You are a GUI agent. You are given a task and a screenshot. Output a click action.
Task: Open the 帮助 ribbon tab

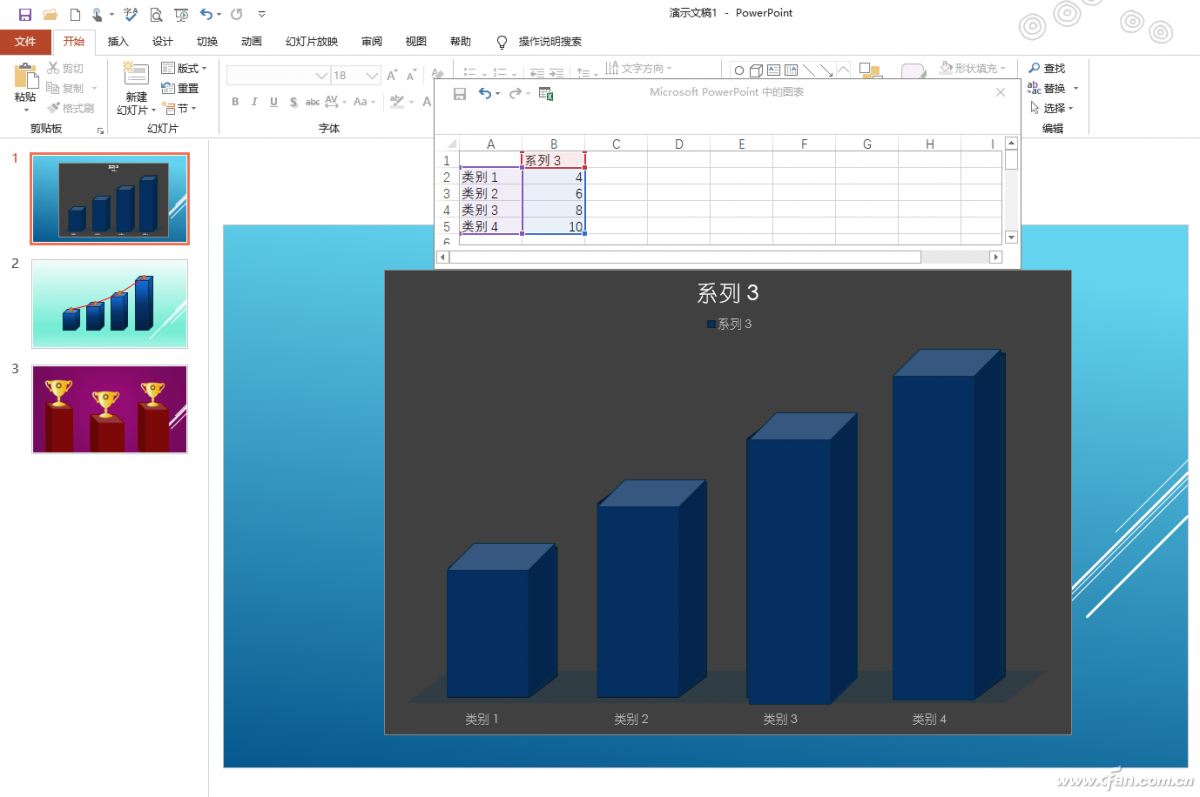(x=460, y=42)
